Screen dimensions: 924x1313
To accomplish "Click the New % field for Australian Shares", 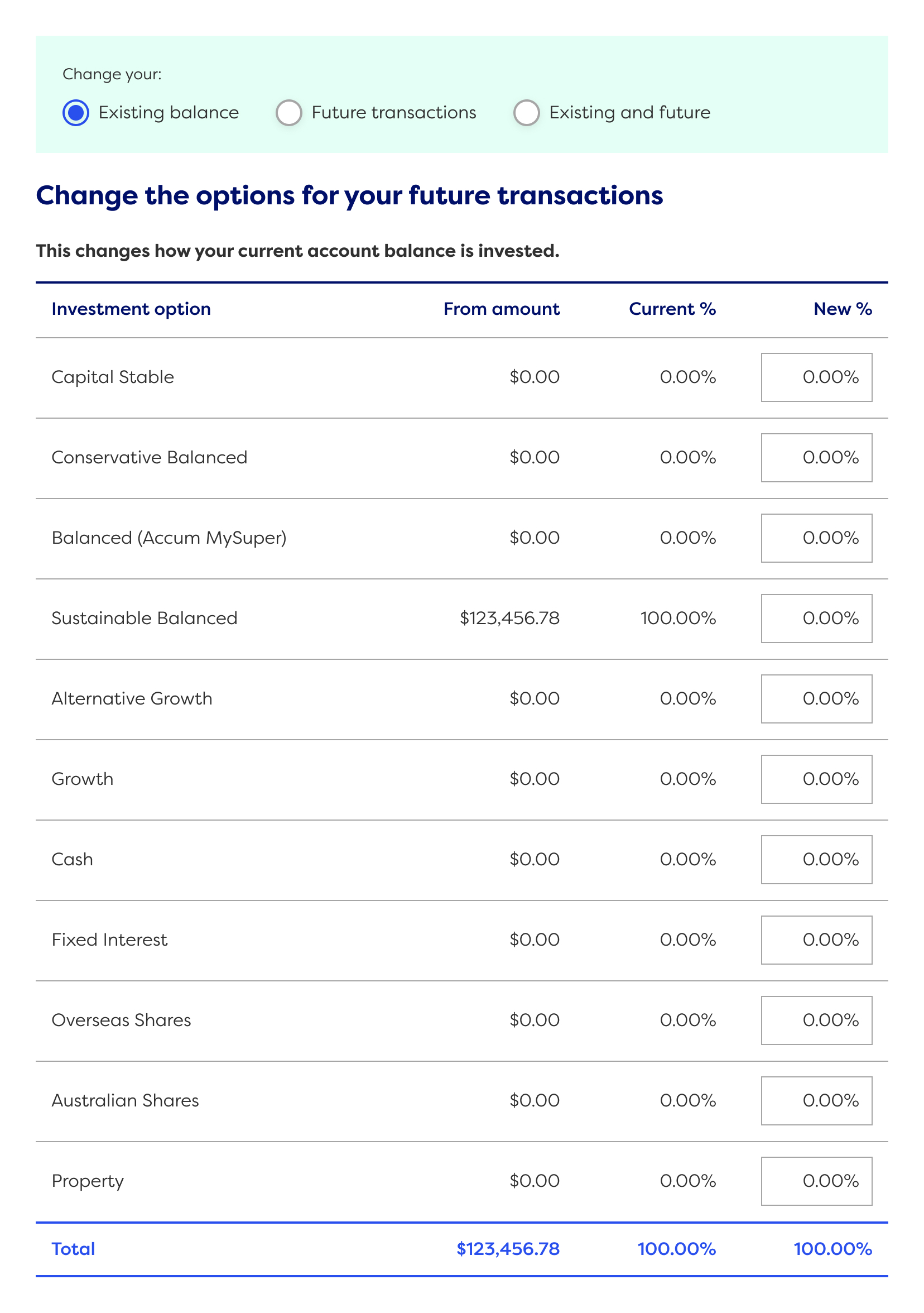I will (816, 1101).
